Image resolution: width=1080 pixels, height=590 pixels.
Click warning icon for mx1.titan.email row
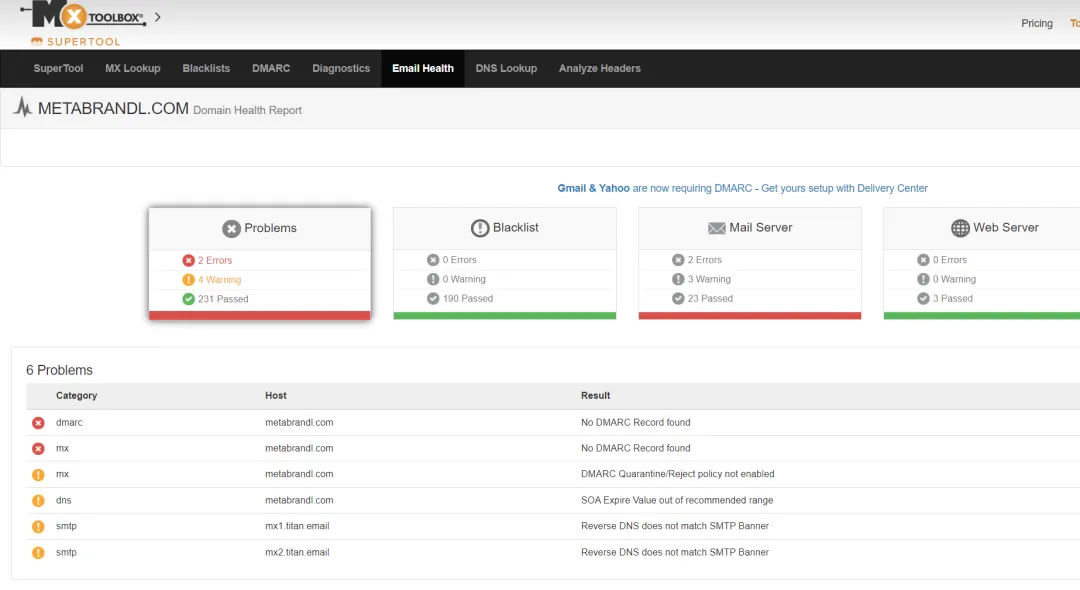pos(38,527)
